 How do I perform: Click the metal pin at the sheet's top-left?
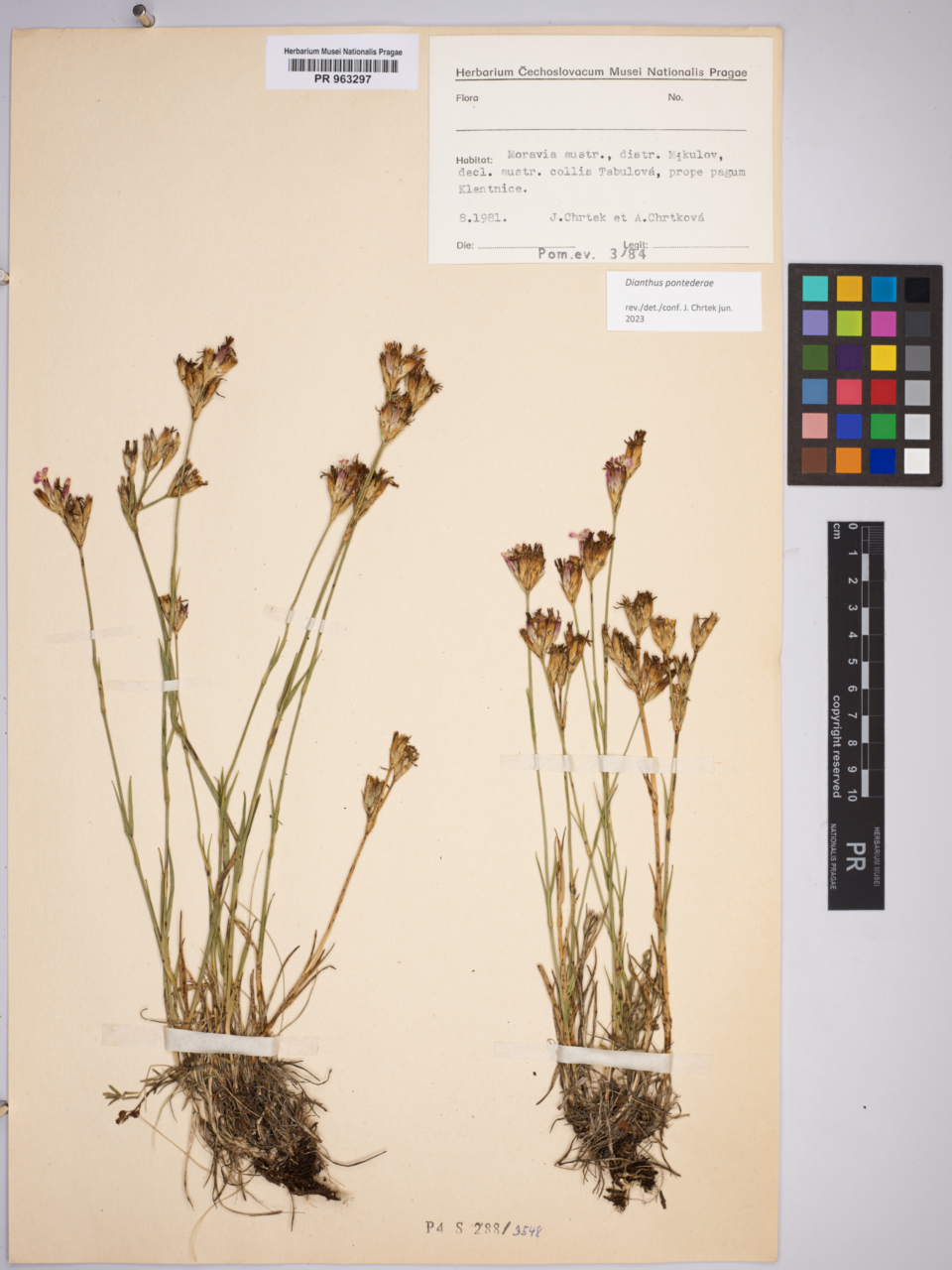pyautogui.click(x=143, y=15)
